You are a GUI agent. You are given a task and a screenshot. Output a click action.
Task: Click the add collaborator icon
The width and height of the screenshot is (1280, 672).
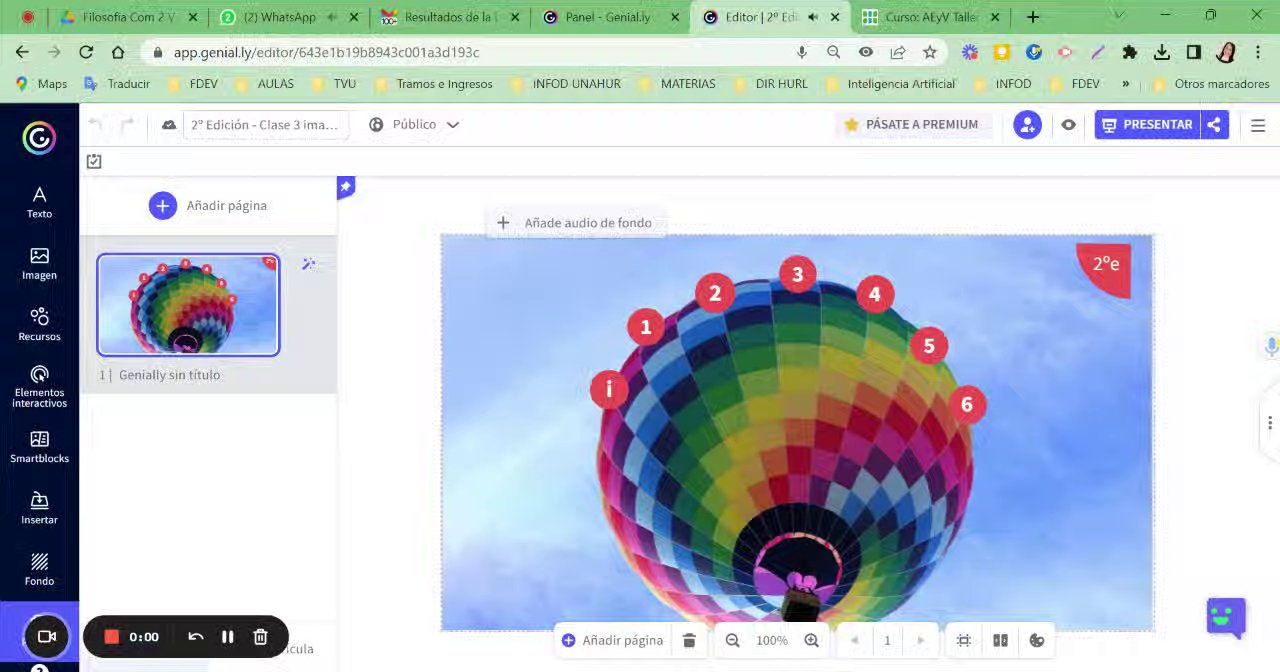(1027, 125)
